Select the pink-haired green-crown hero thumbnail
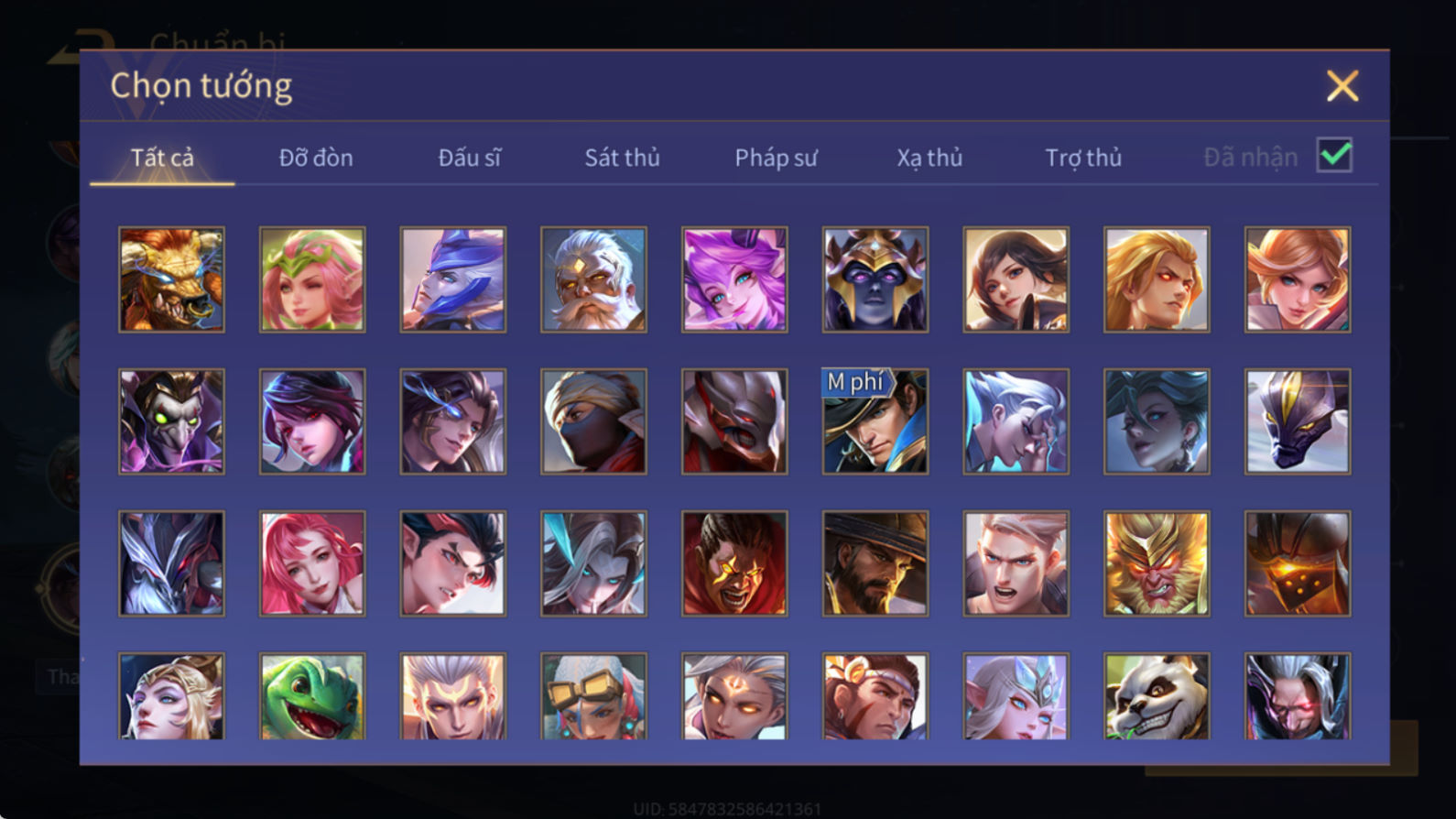 point(312,279)
